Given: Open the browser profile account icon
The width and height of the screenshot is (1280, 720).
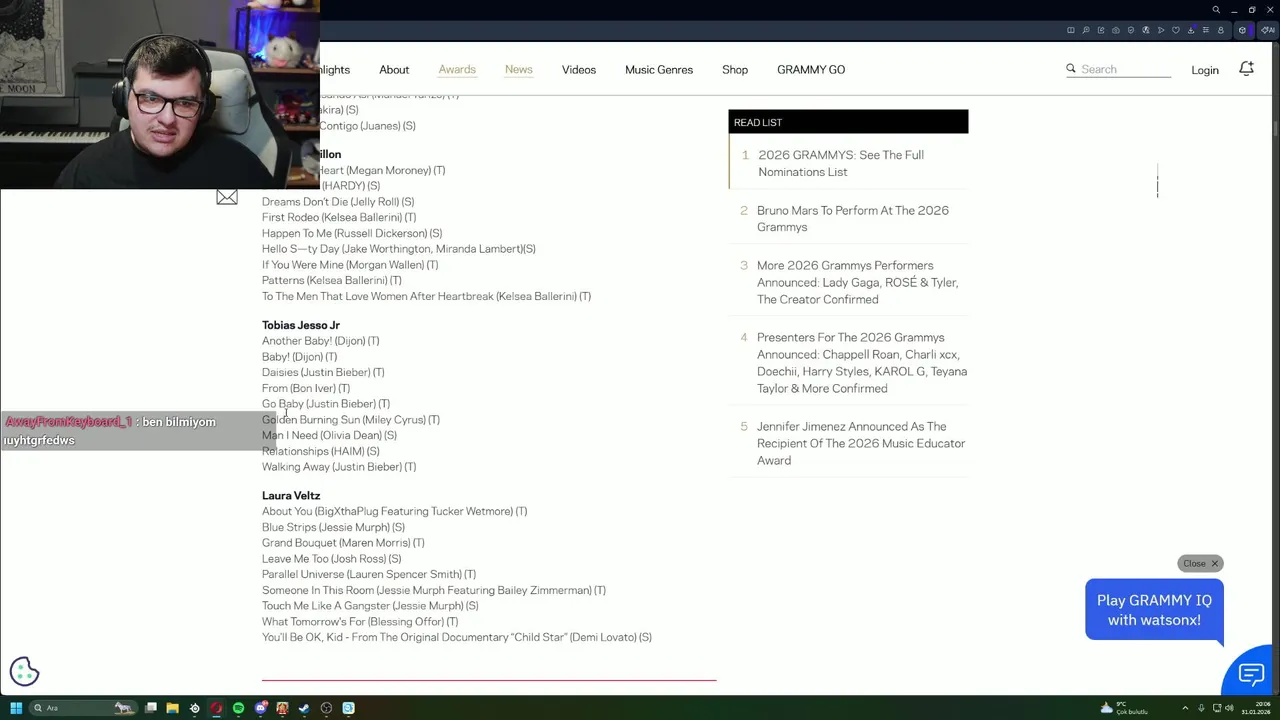Looking at the screenshot, I should [x=1221, y=30].
